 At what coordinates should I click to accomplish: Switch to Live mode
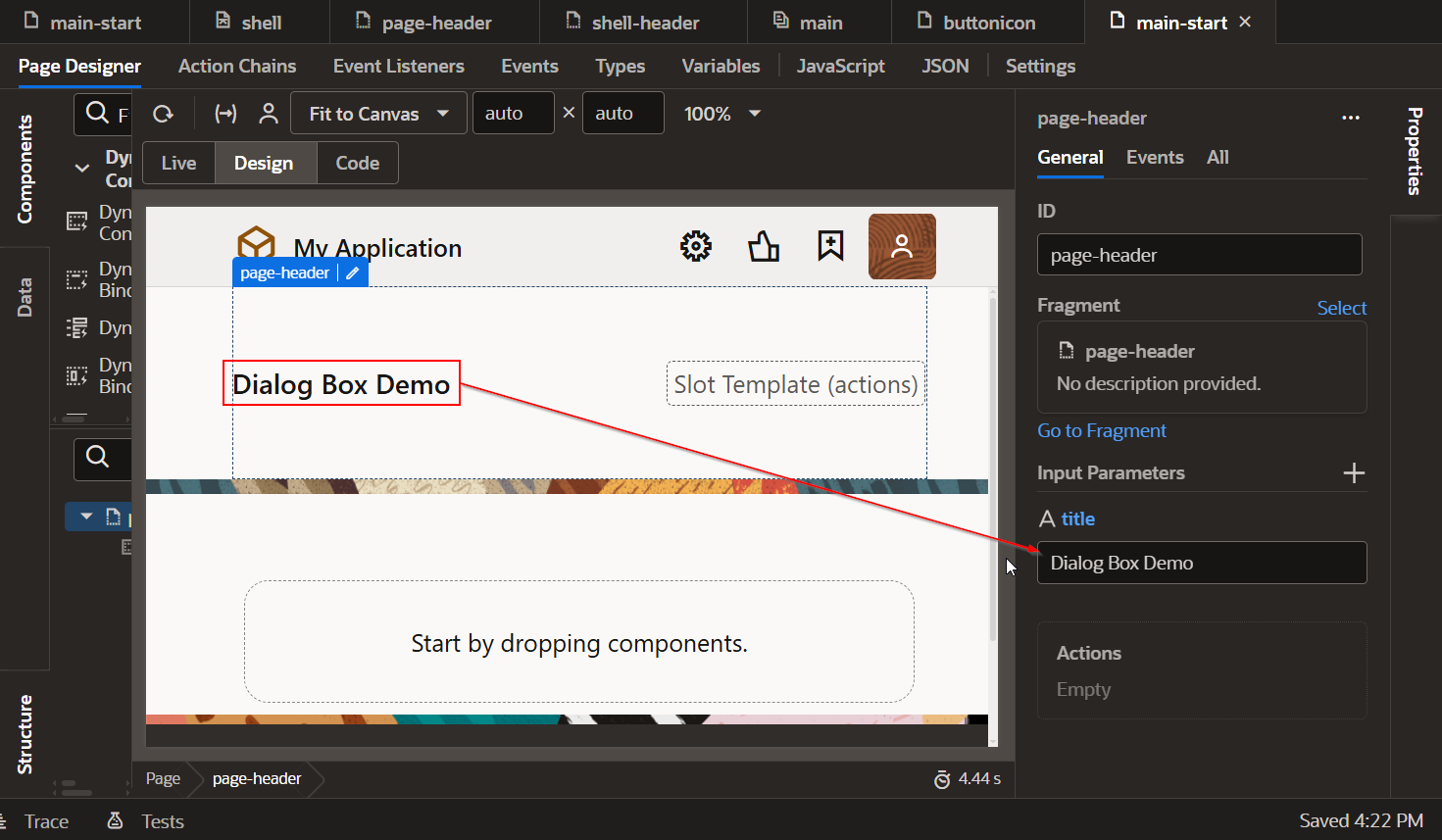(178, 163)
